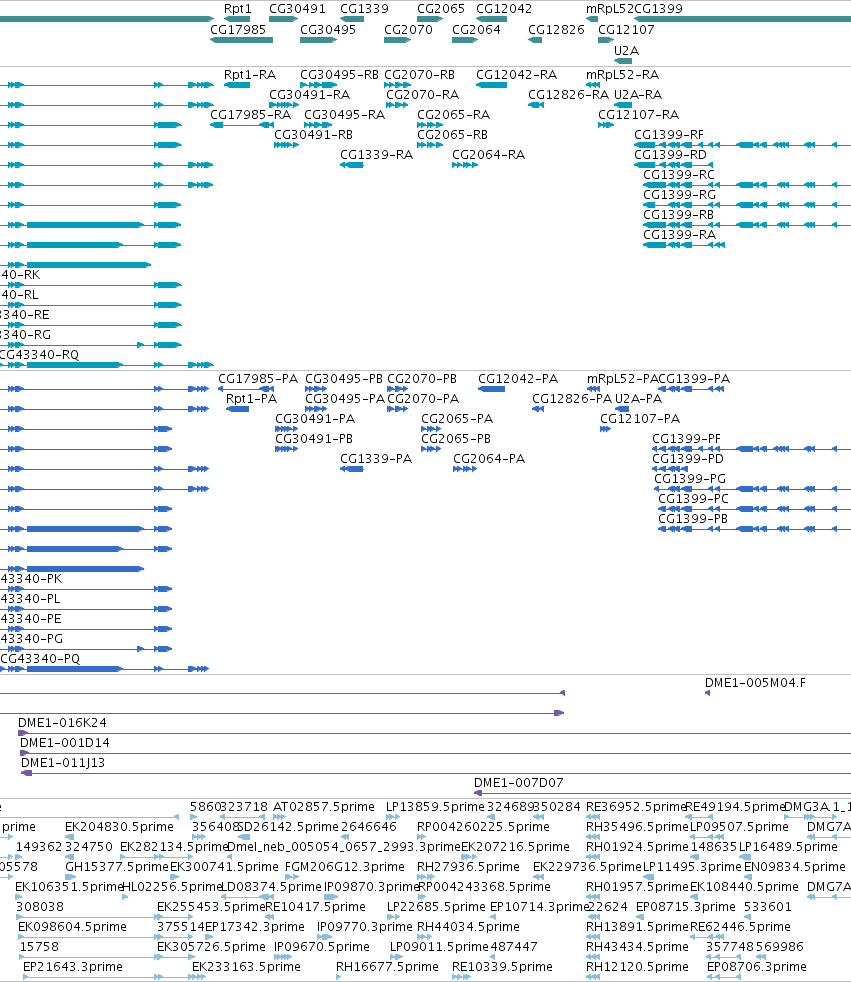851x982 pixels.
Task: Click EST AT02857.5prime
Action: 324,807
